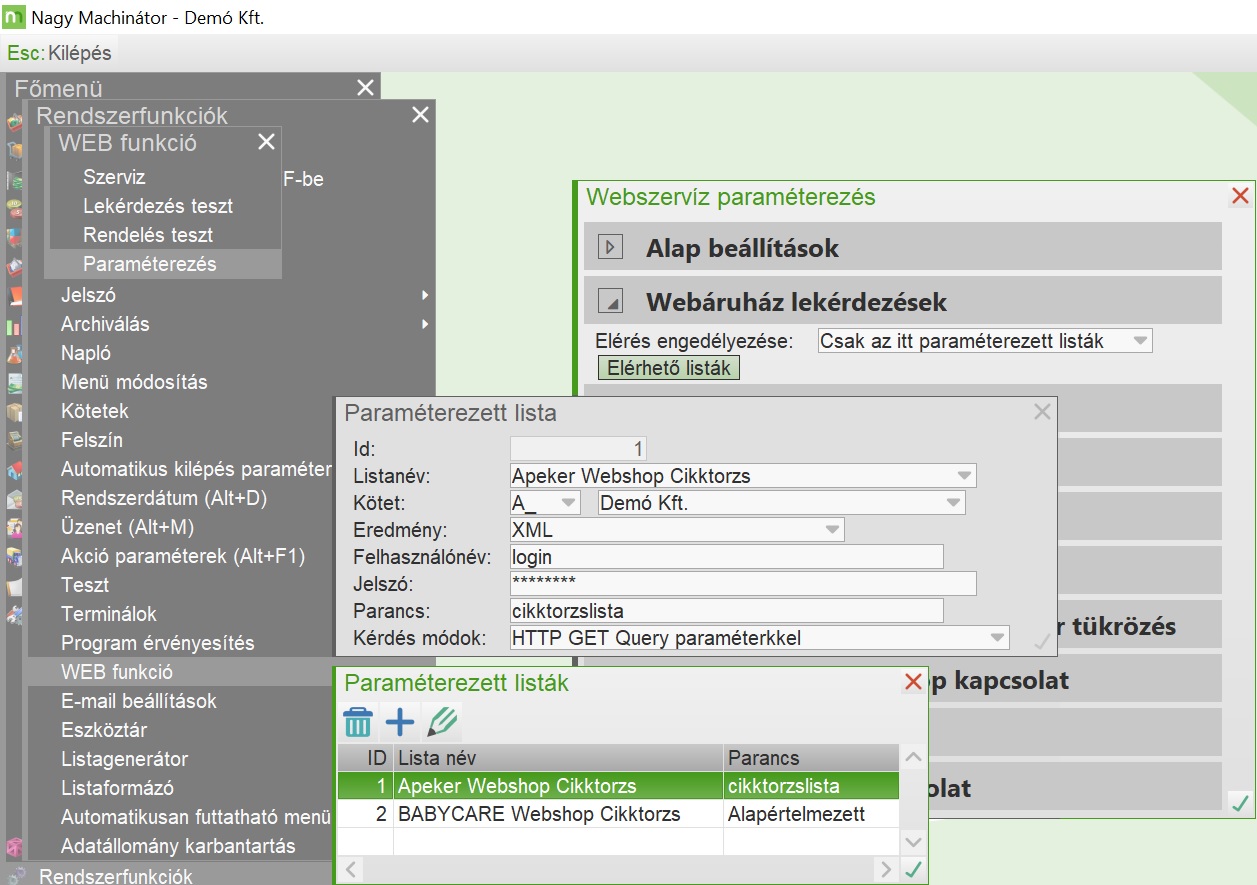
Task: Click Parancs column header
Action: [811, 758]
